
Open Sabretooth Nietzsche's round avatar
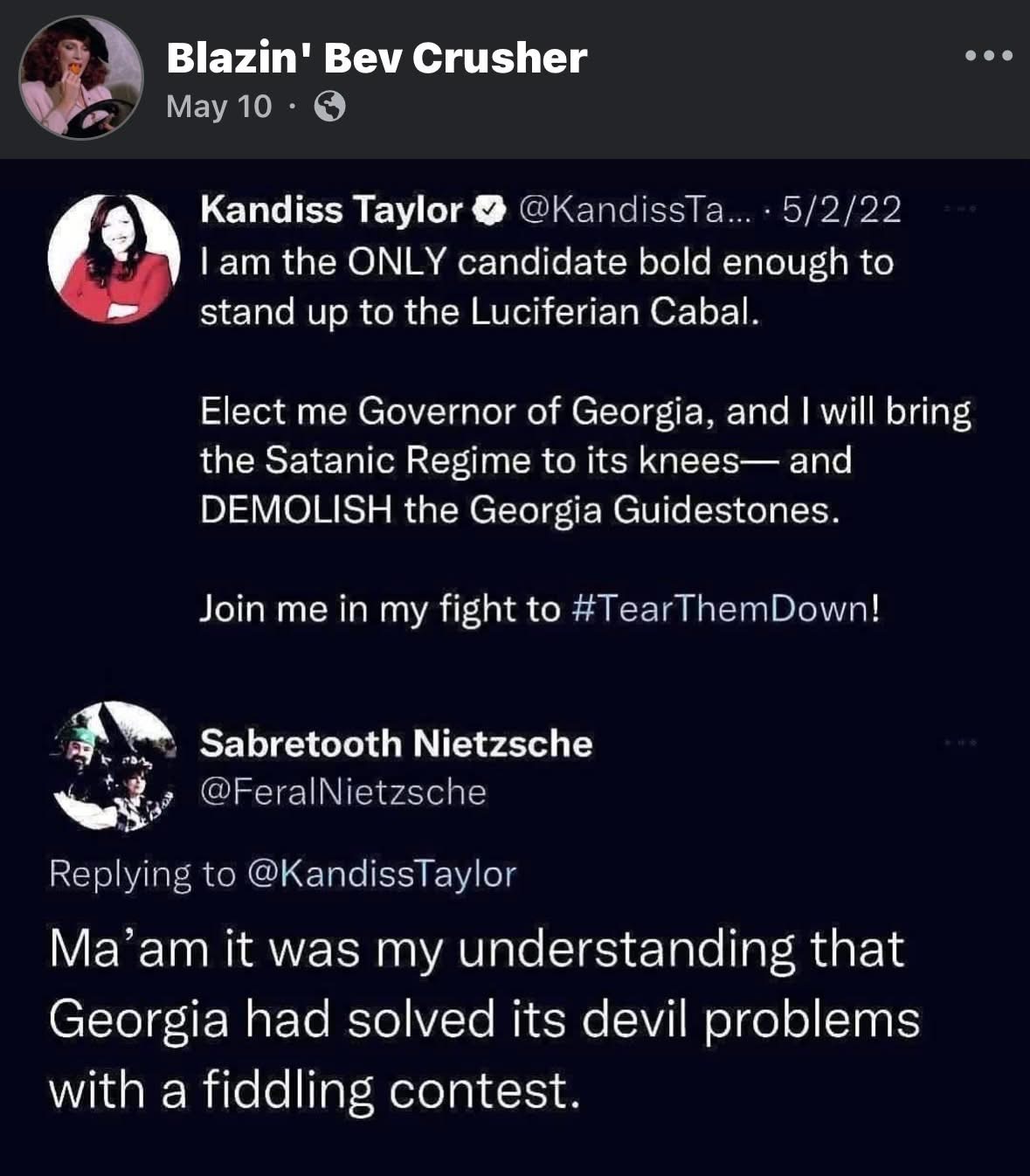coord(114,766)
